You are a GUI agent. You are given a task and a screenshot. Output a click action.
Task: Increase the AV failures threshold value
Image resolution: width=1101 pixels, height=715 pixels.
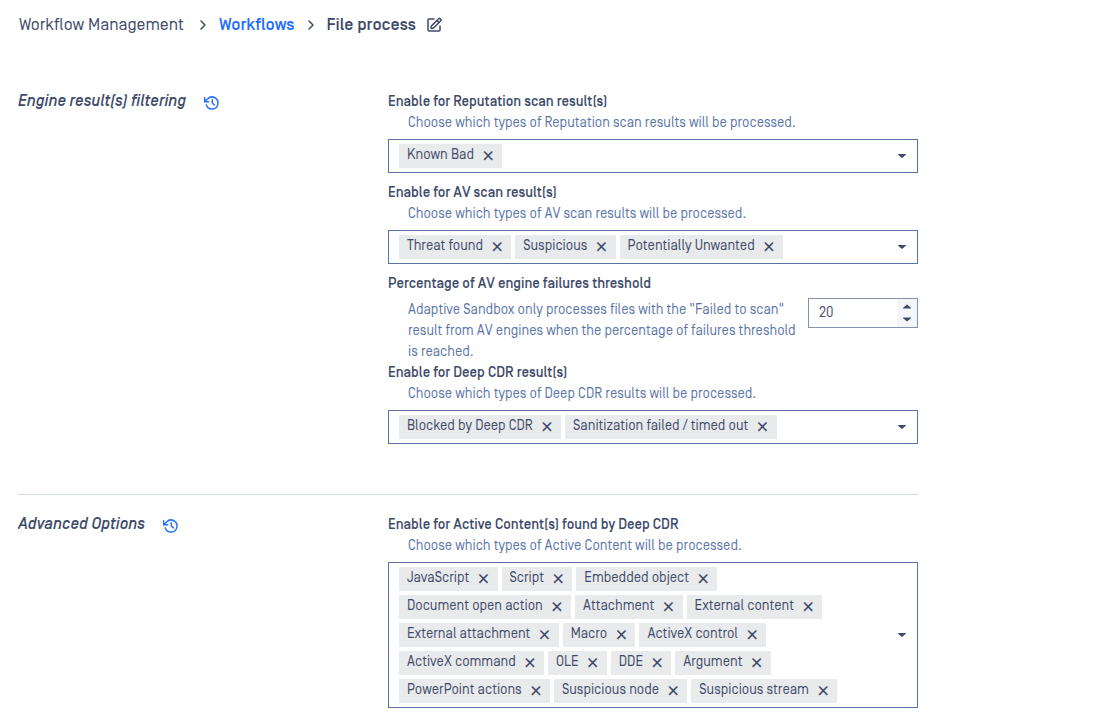pos(906,306)
